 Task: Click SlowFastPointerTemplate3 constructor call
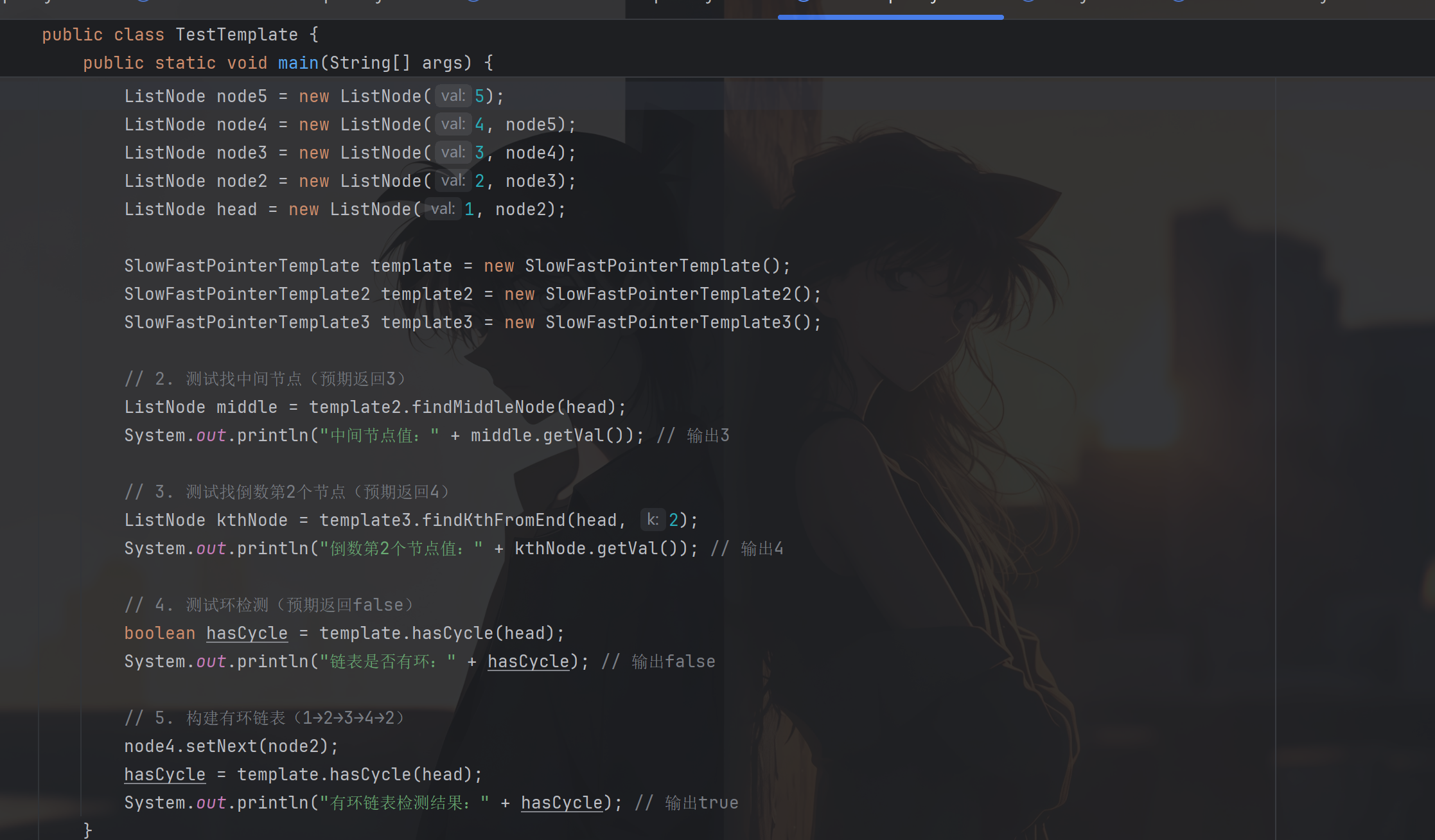tap(668, 322)
